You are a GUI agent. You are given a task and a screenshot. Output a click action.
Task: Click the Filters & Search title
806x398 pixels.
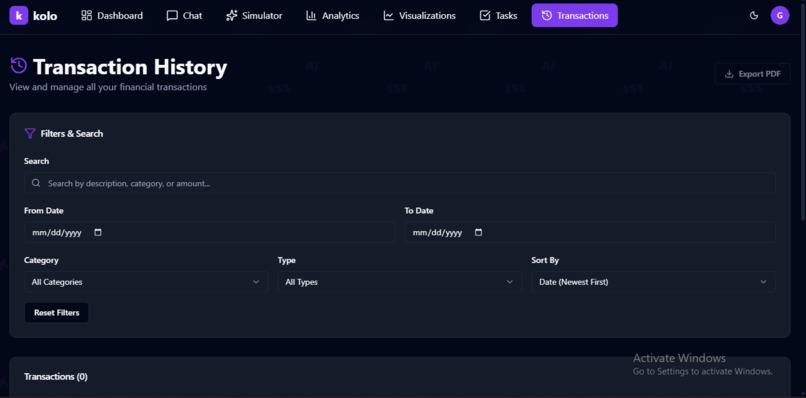(x=72, y=134)
